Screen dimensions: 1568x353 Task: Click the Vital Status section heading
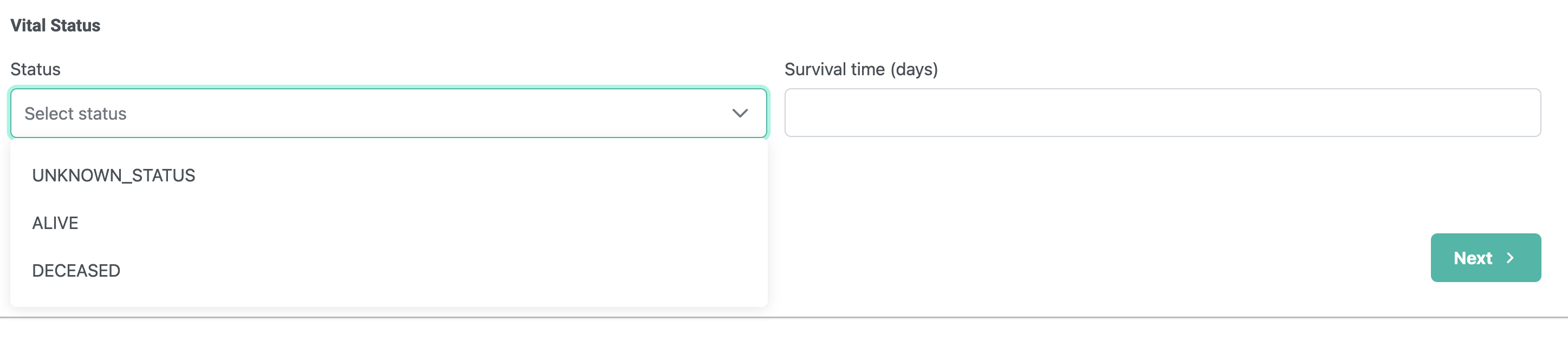coord(55,25)
